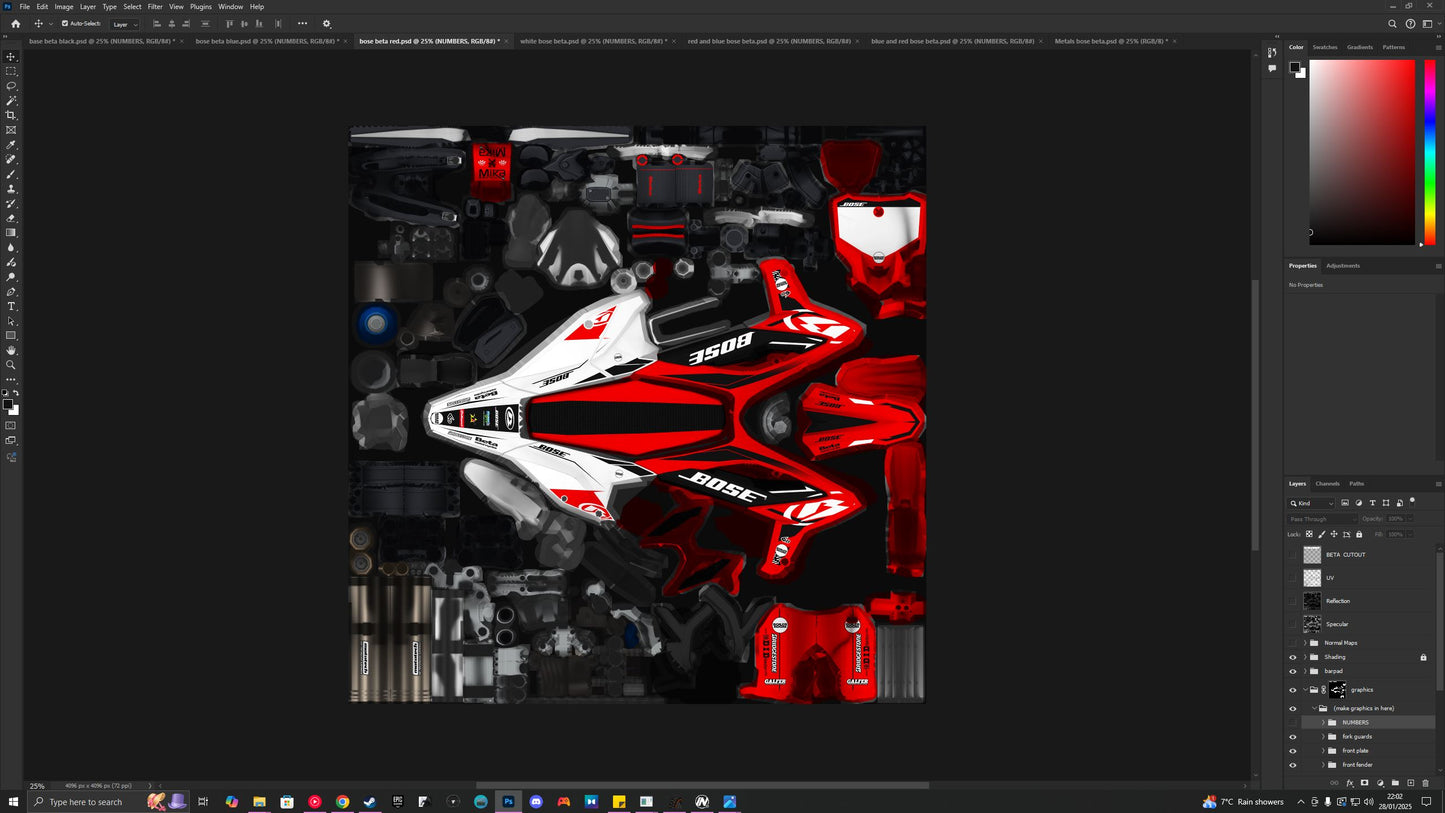Select the Hand tool
Viewport: 1445px width, 813px height.
11,350
